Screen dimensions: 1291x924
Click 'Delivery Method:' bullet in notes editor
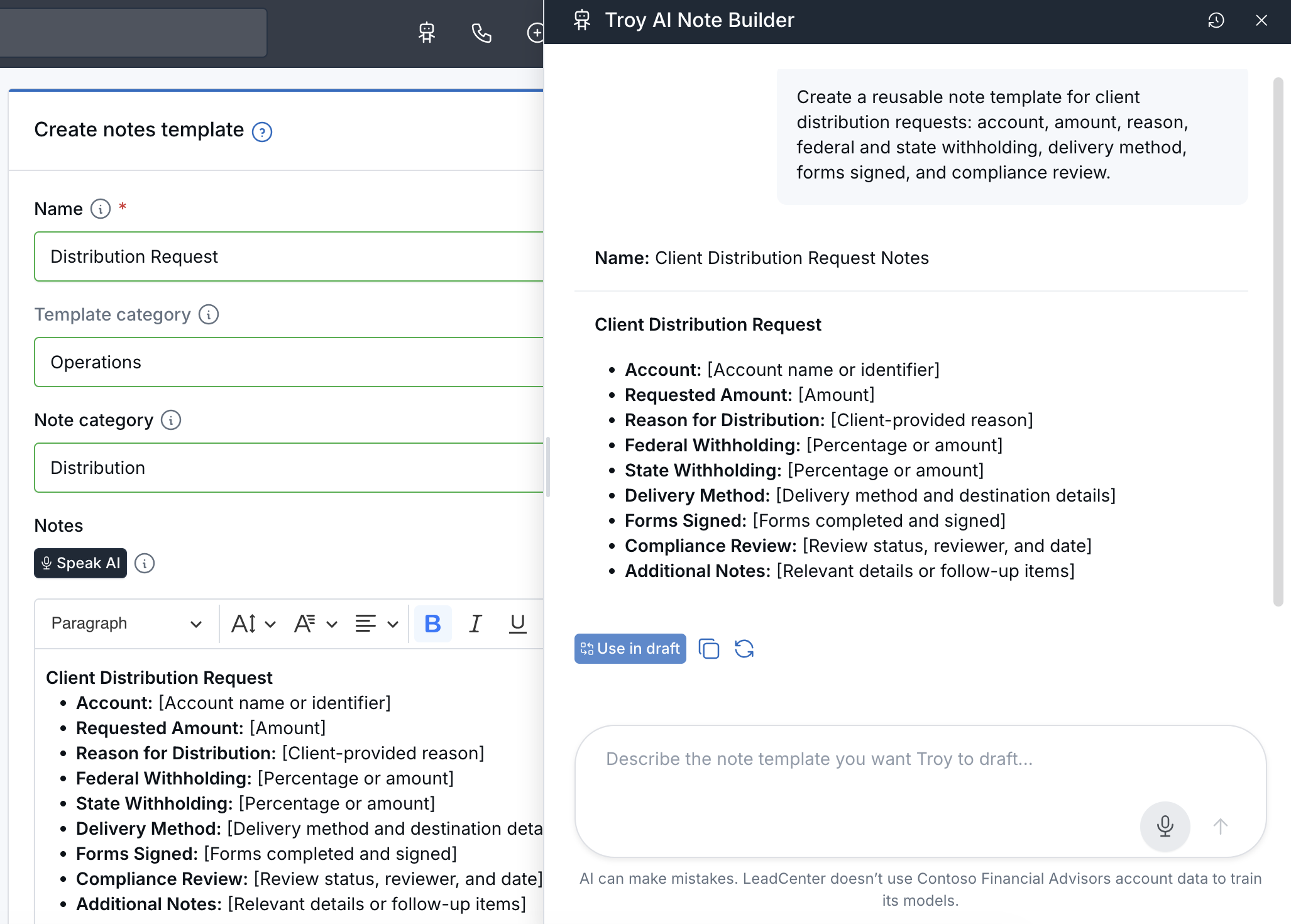[x=309, y=828]
